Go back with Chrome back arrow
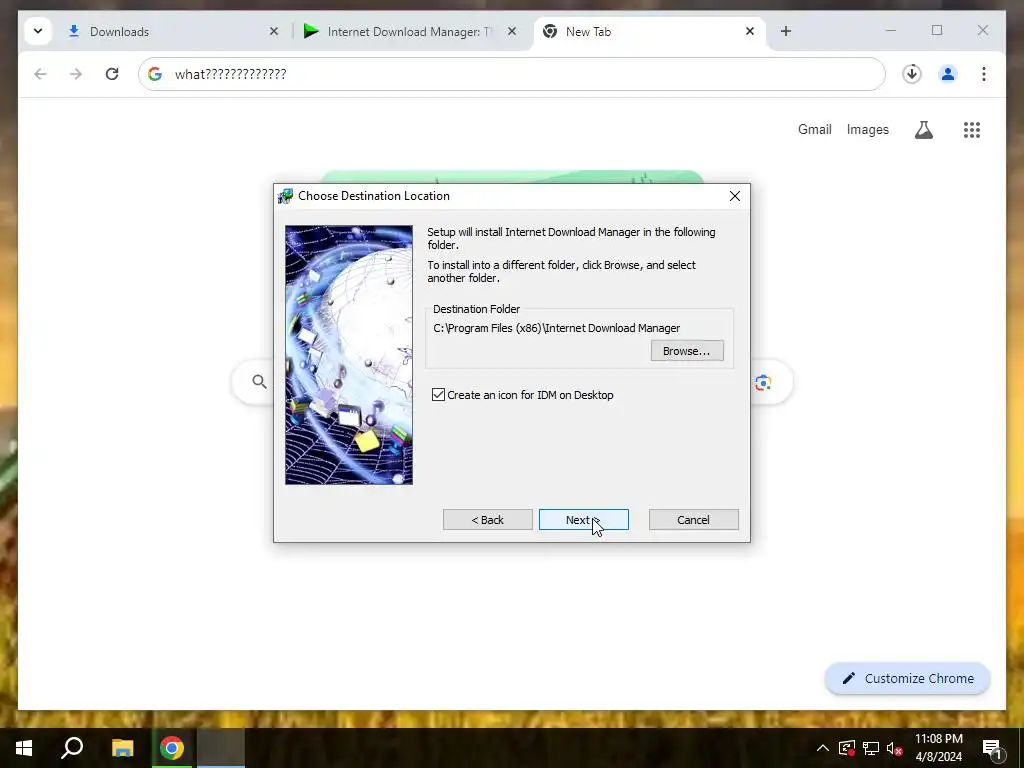The width and height of the screenshot is (1024, 768). click(x=40, y=74)
